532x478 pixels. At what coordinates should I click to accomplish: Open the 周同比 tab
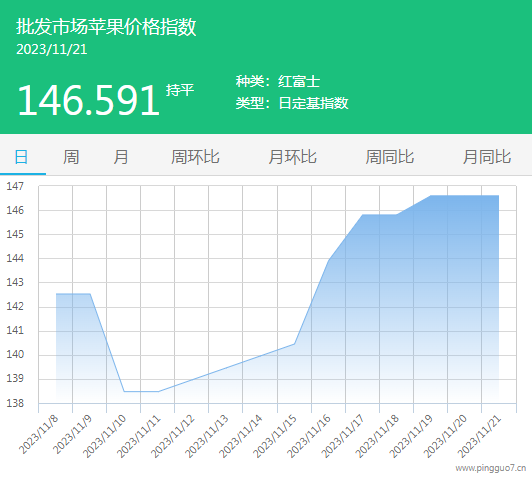(390, 157)
